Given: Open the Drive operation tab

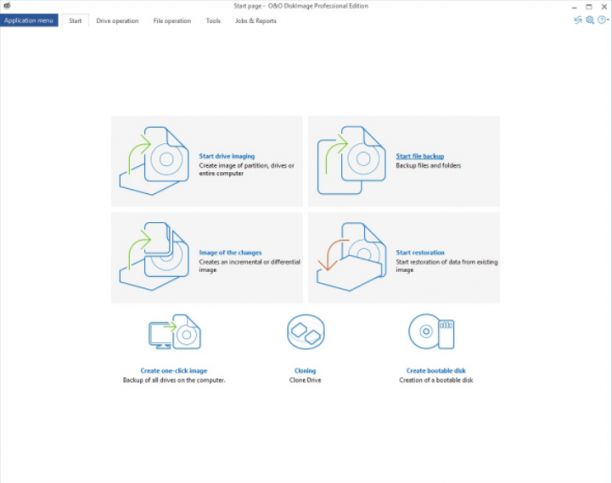Looking at the screenshot, I should click(117, 21).
